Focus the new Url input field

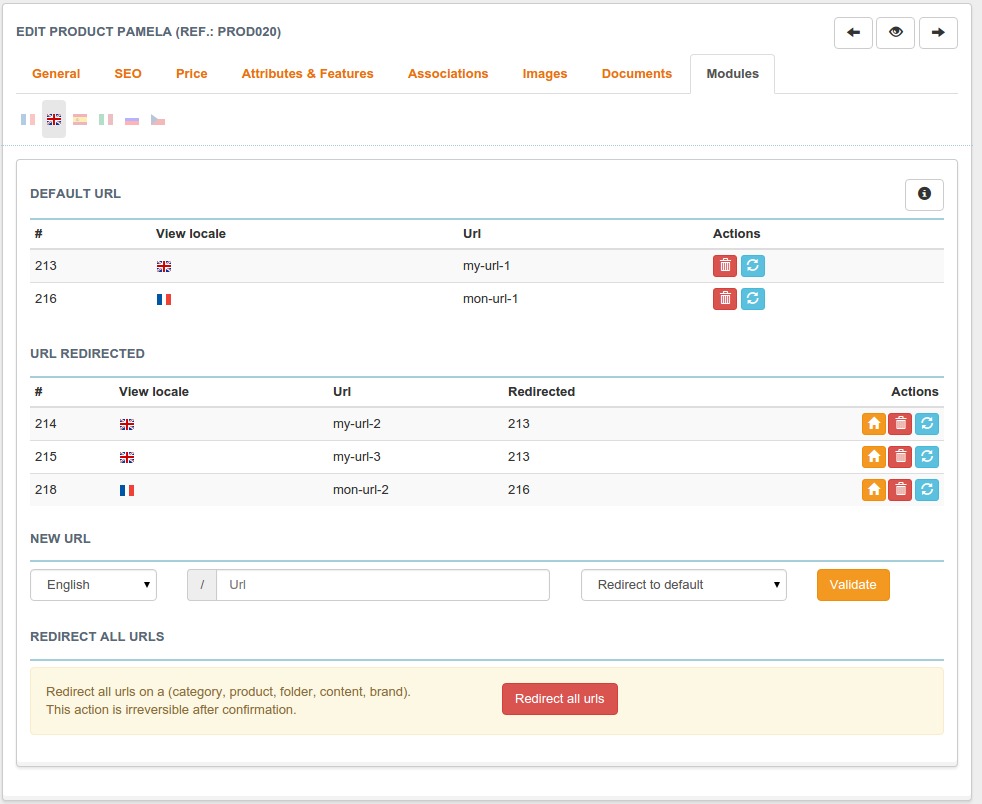382,585
